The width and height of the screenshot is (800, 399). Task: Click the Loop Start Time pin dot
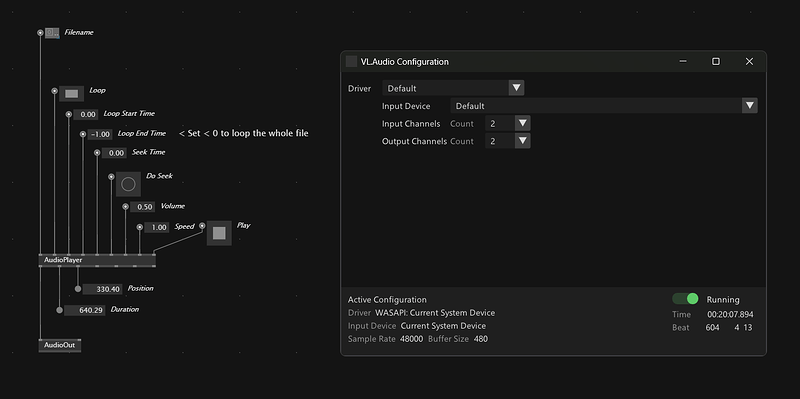click(69, 114)
